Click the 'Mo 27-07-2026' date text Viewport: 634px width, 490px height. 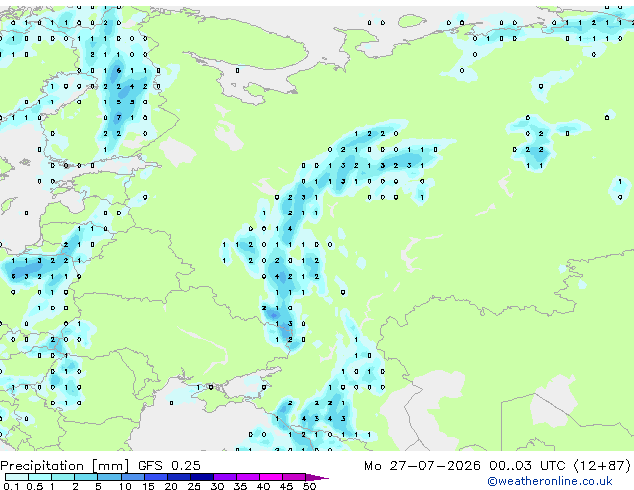[x=422, y=466]
